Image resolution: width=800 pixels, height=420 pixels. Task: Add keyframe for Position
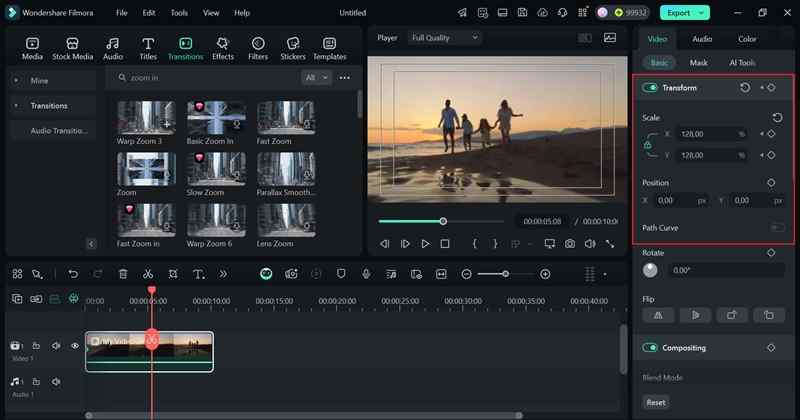tap(771, 182)
